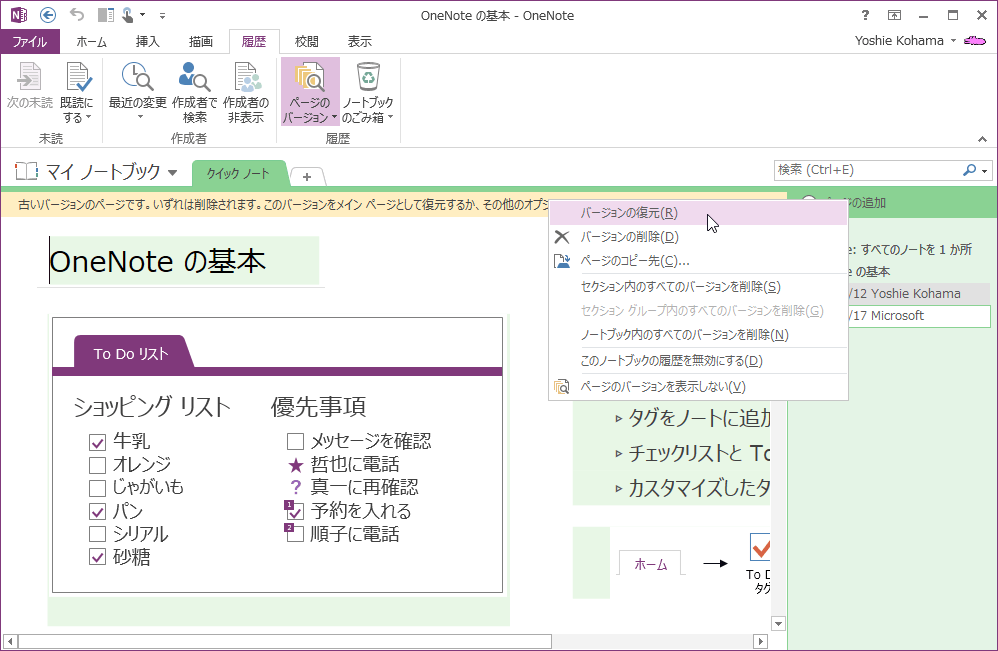Go back with the Back arrow button
This screenshot has height=651, width=998.
click(48, 15)
